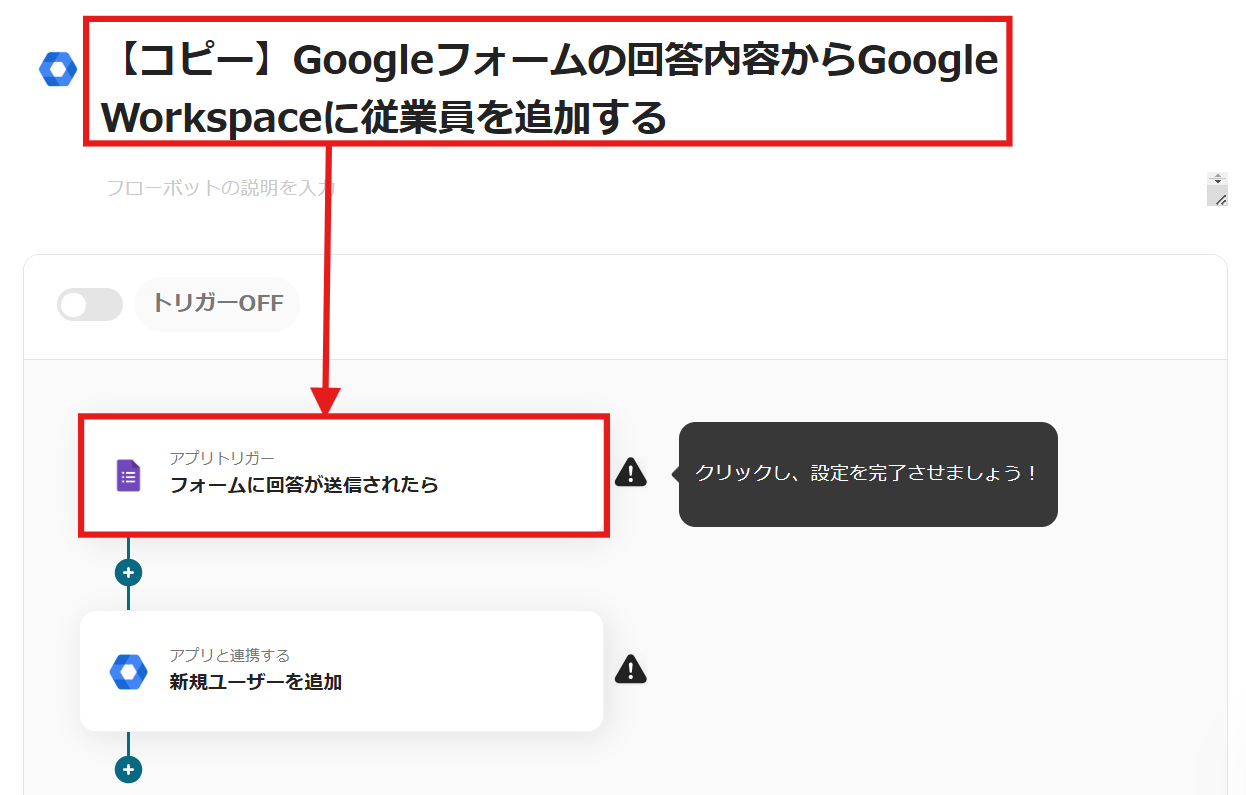
Task: Click the トリガーOFF label
Action: point(217,304)
